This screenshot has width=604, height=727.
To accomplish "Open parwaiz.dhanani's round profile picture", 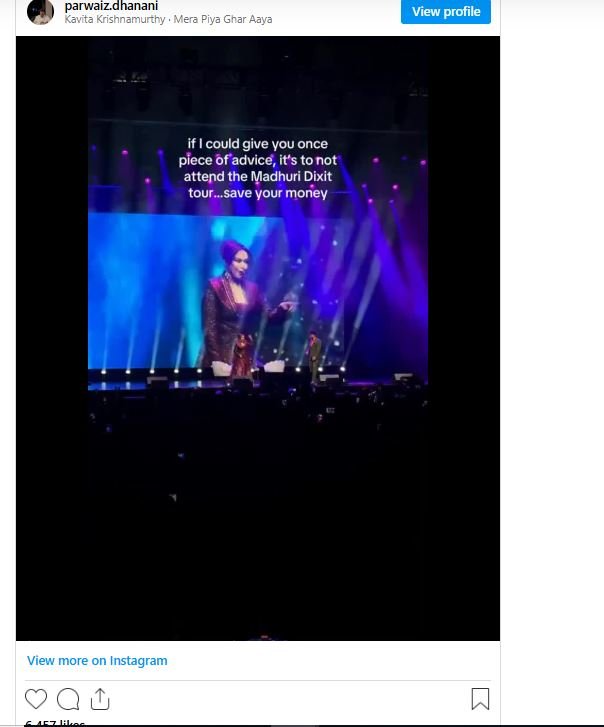I will coord(40,11).
